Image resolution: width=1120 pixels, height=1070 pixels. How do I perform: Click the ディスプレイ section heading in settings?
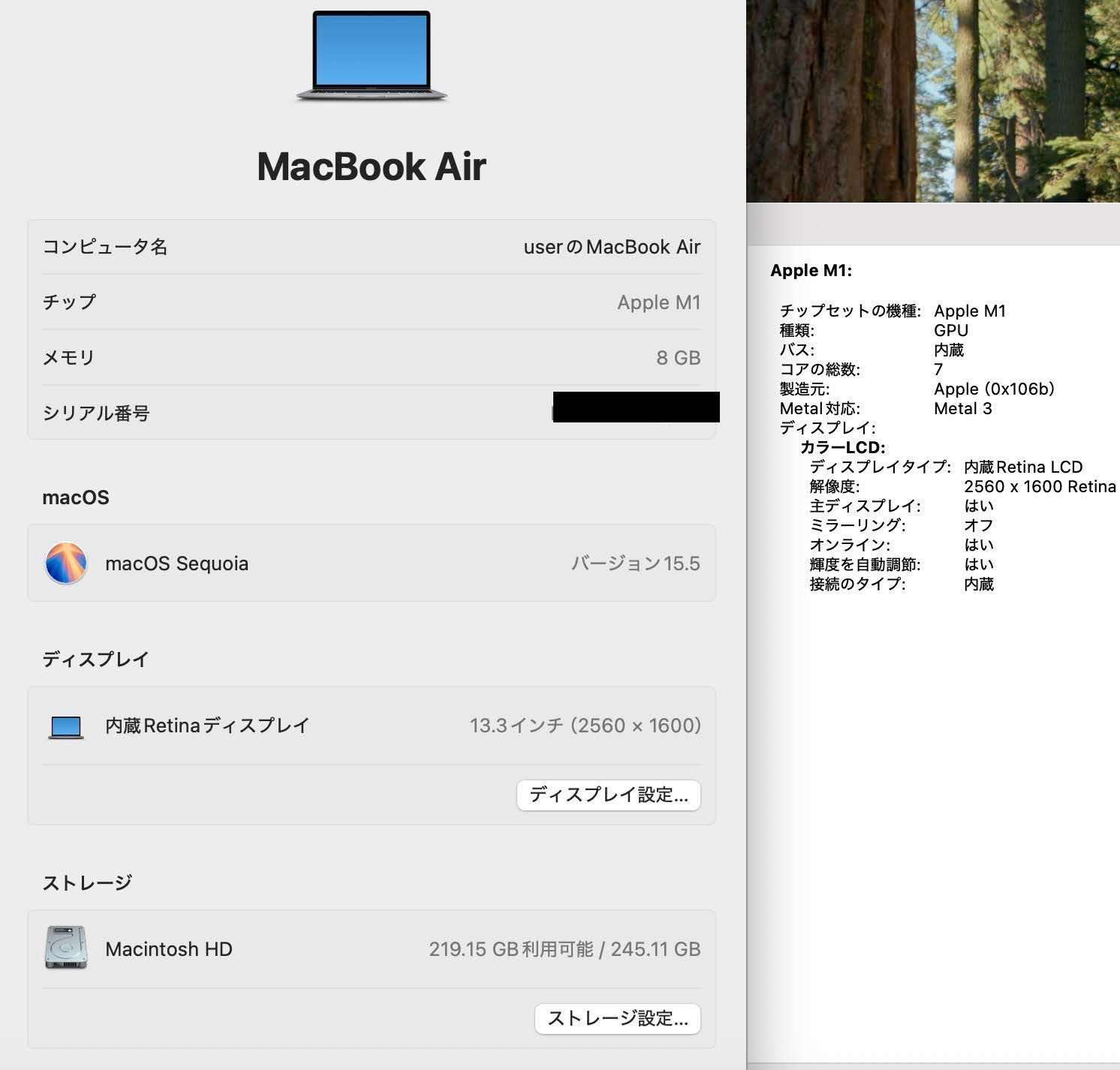[x=95, y=660]
